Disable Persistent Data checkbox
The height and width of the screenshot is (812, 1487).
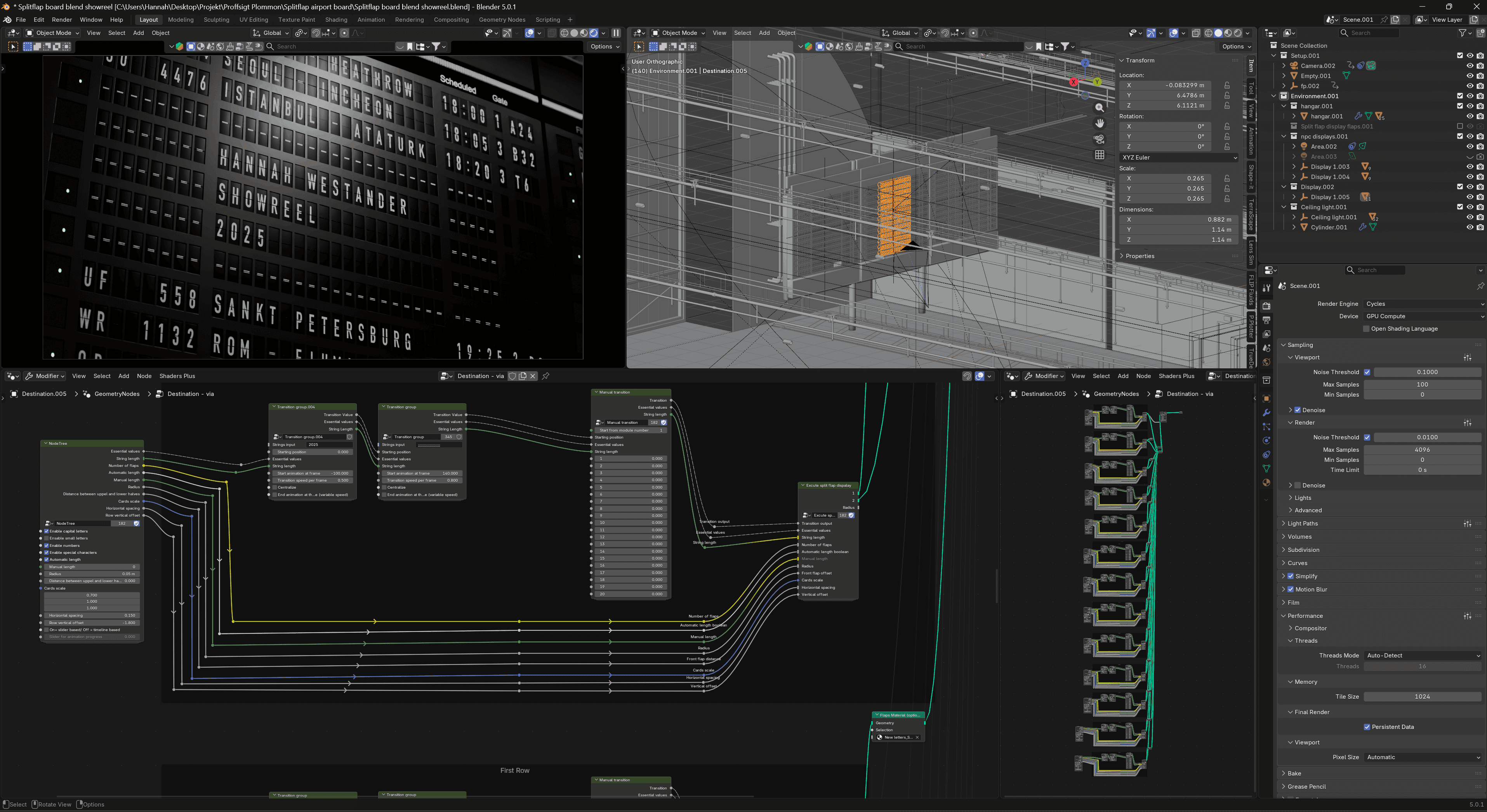[1367, 727]
